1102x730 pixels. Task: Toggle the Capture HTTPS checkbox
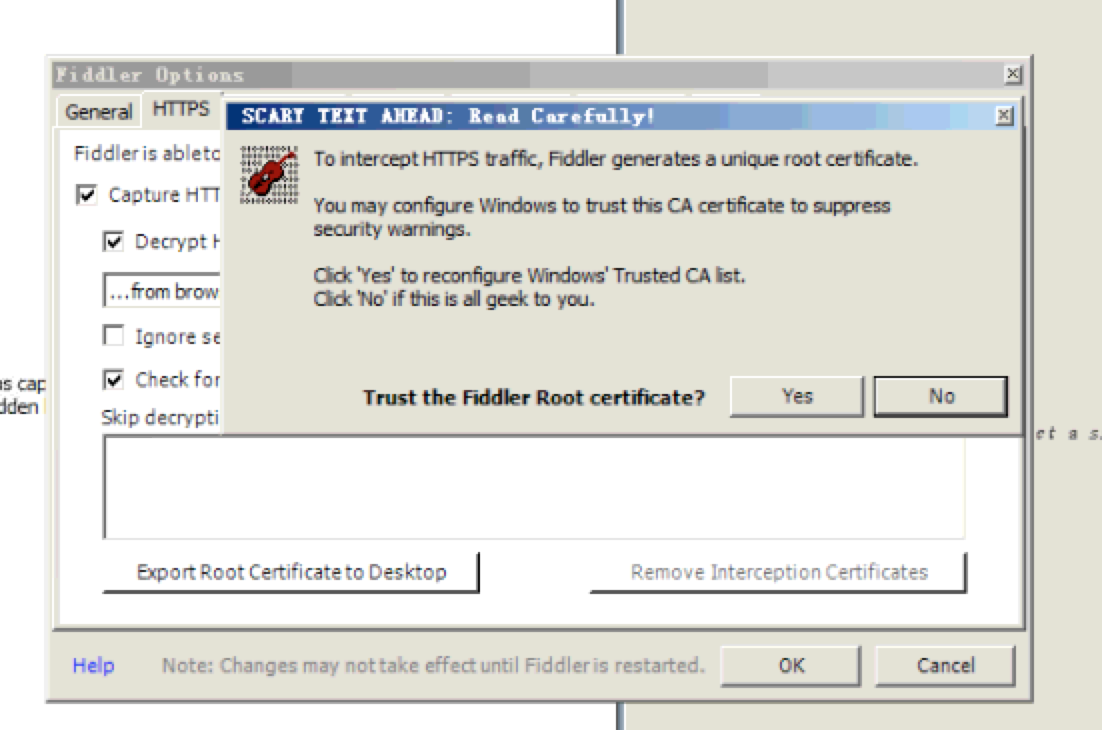point(86,195)
